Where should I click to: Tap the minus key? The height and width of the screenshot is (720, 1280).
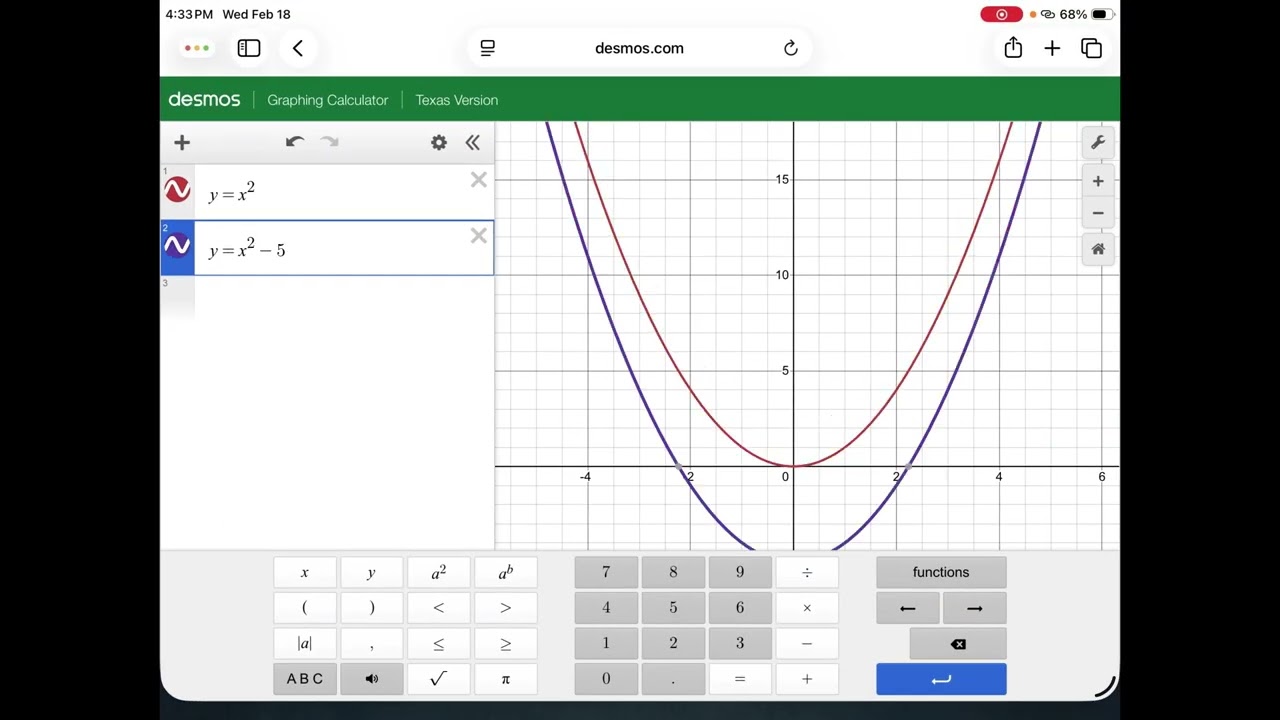(x=807, y=643)
